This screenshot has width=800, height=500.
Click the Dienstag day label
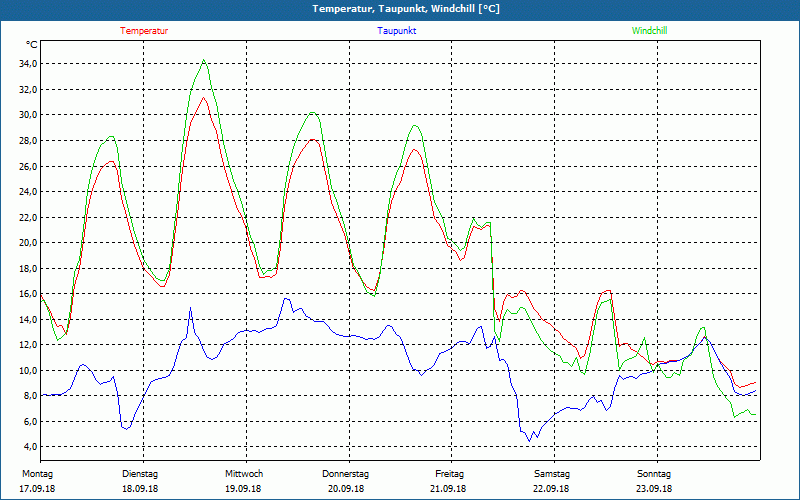click(140, 474)
